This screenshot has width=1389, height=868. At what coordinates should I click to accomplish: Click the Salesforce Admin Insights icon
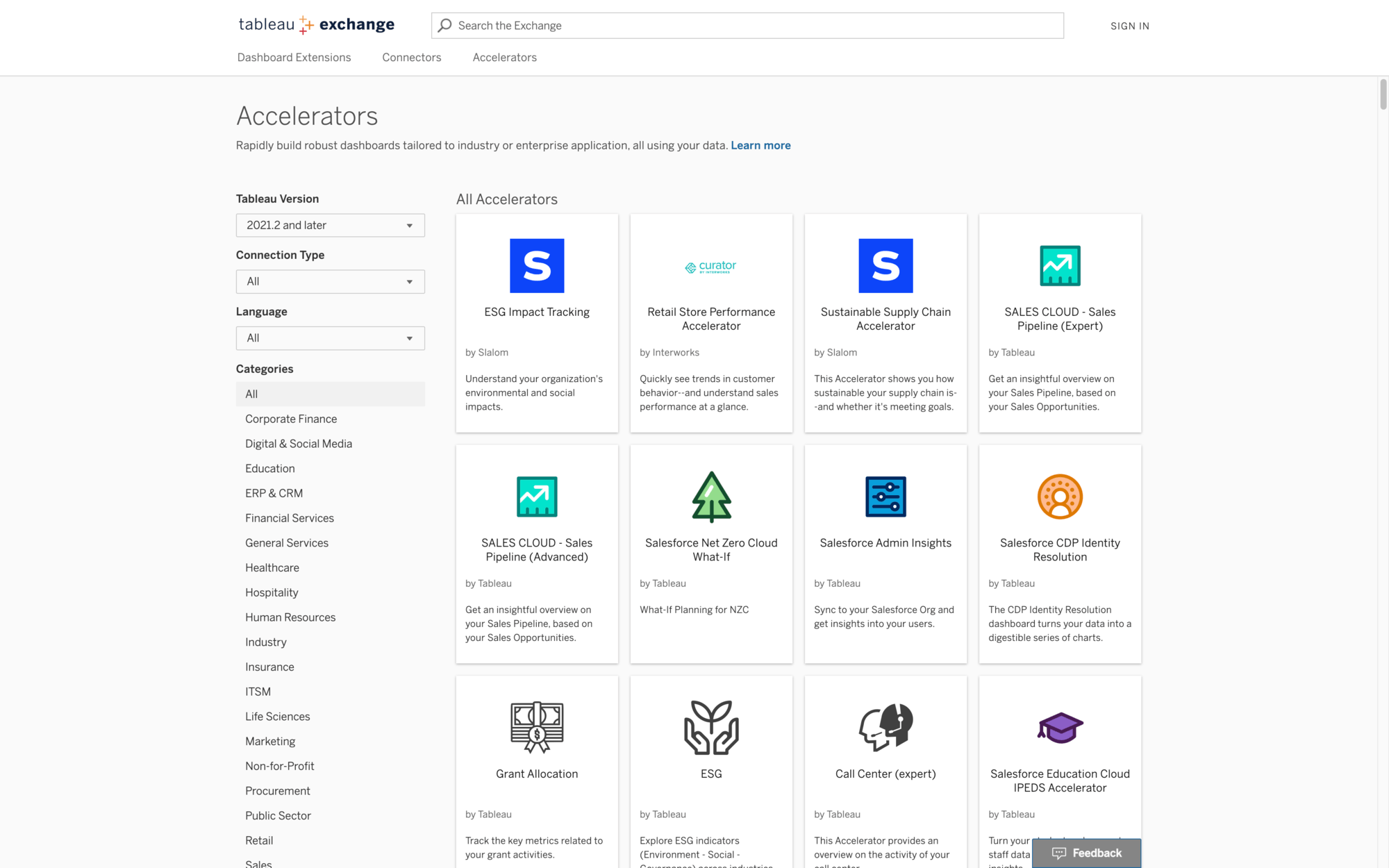pyautogui.click(x=885, y=497)
